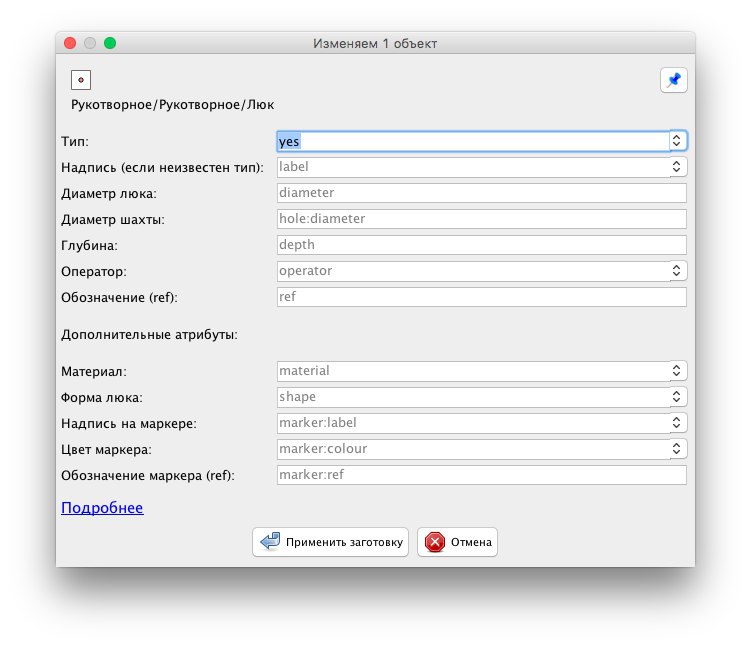Select the Обозначение ref text field

pyautogui.click(x=481, y=297)
